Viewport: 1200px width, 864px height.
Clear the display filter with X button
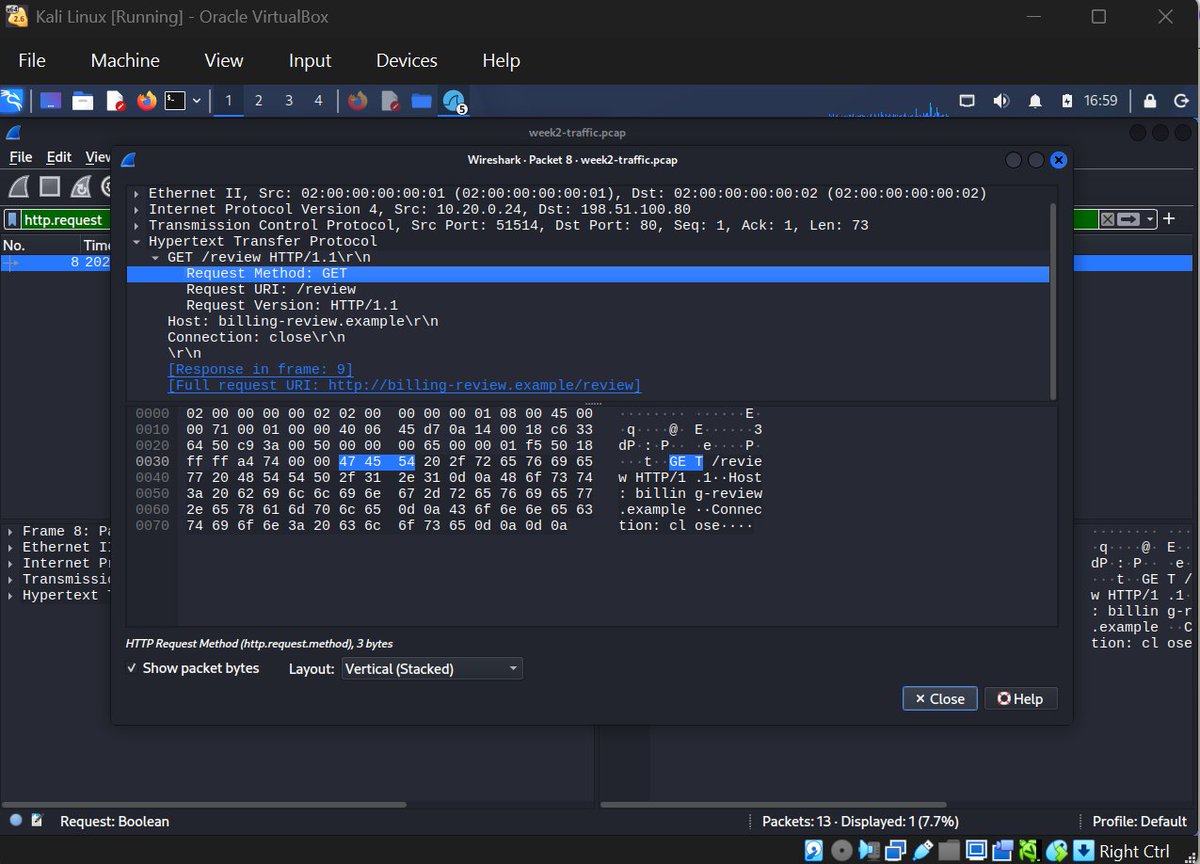point(1107,219)
